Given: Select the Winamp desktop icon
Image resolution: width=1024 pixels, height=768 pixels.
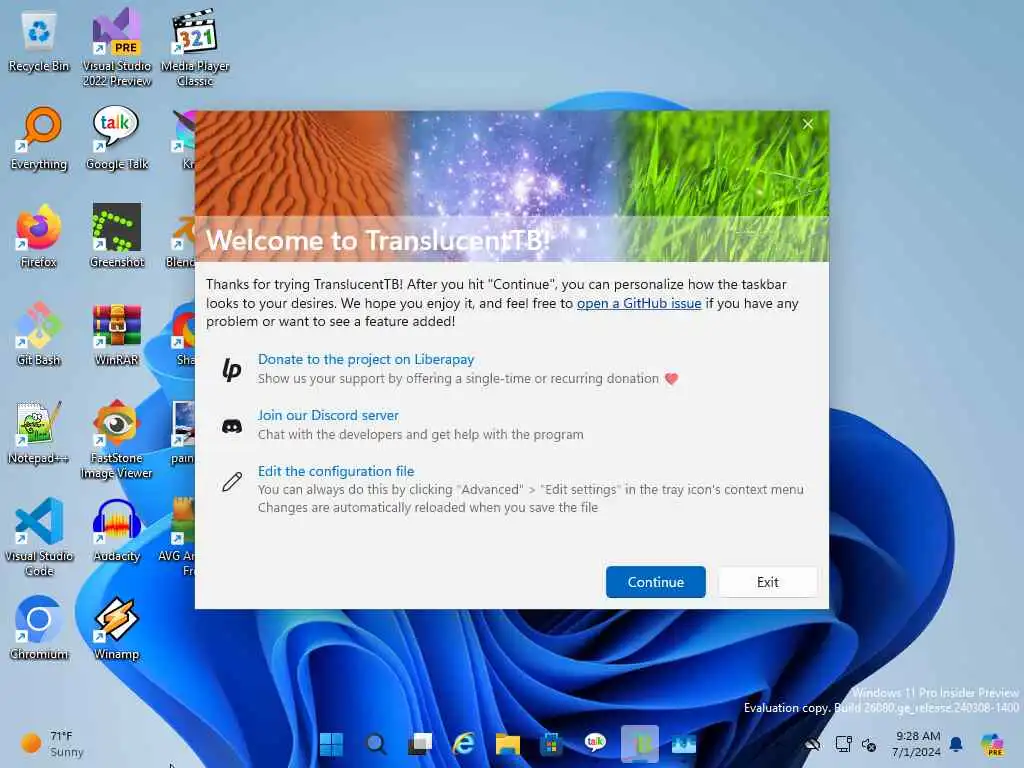Looking at the screenshot, I should (x=117, y=628).
